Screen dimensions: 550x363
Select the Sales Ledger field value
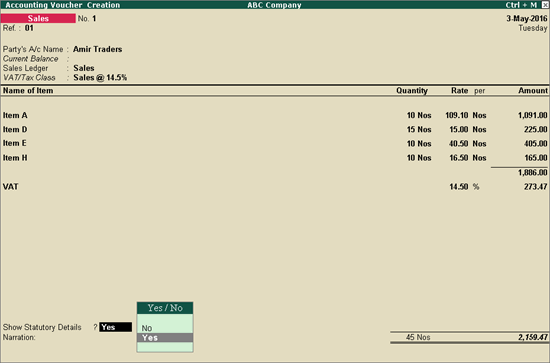[x=84, y=68]
